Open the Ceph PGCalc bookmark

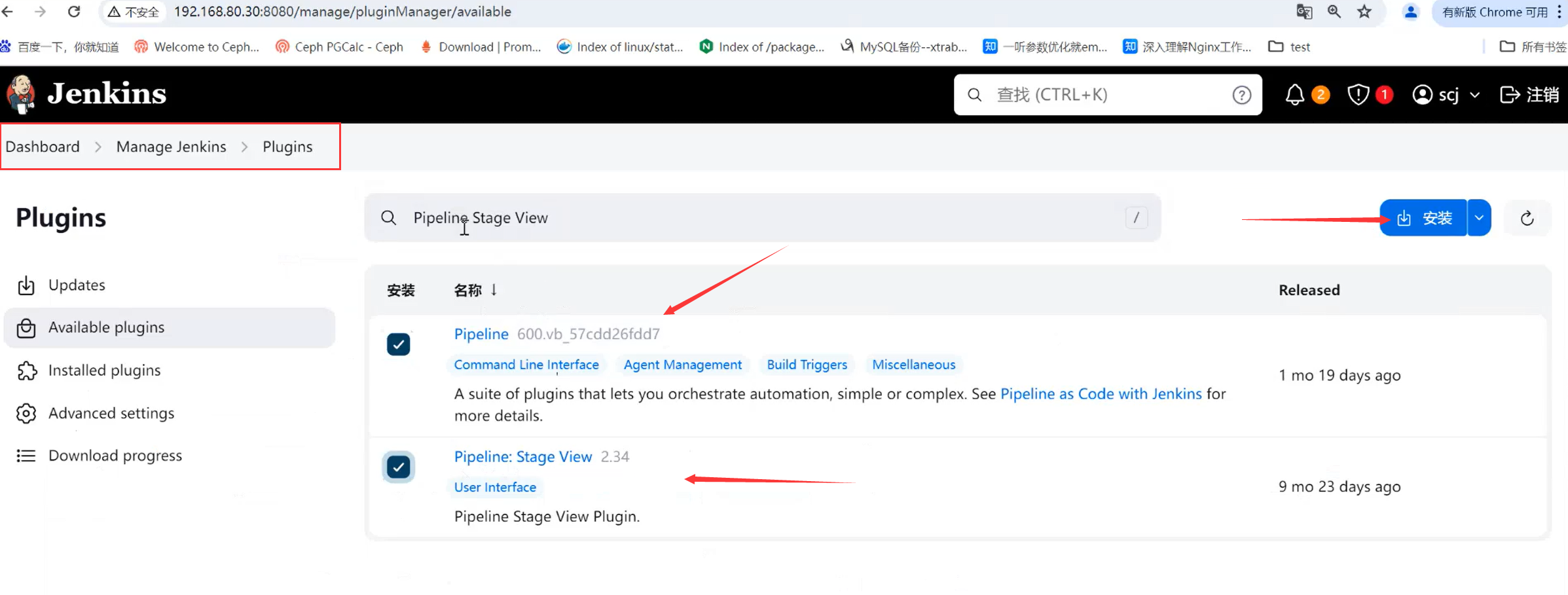pos(339,46)
